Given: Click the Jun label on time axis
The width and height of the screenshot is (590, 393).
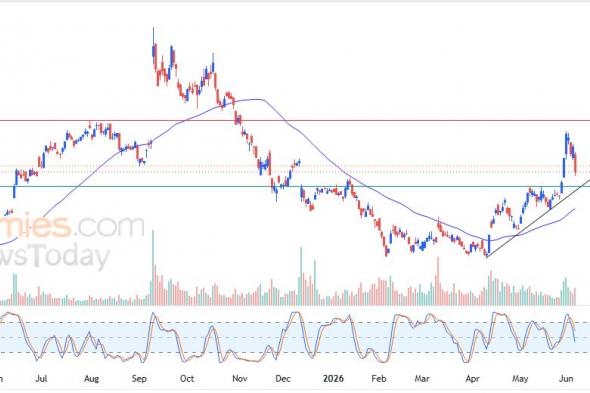Looking at the screenshot, I should pos(566,378).
